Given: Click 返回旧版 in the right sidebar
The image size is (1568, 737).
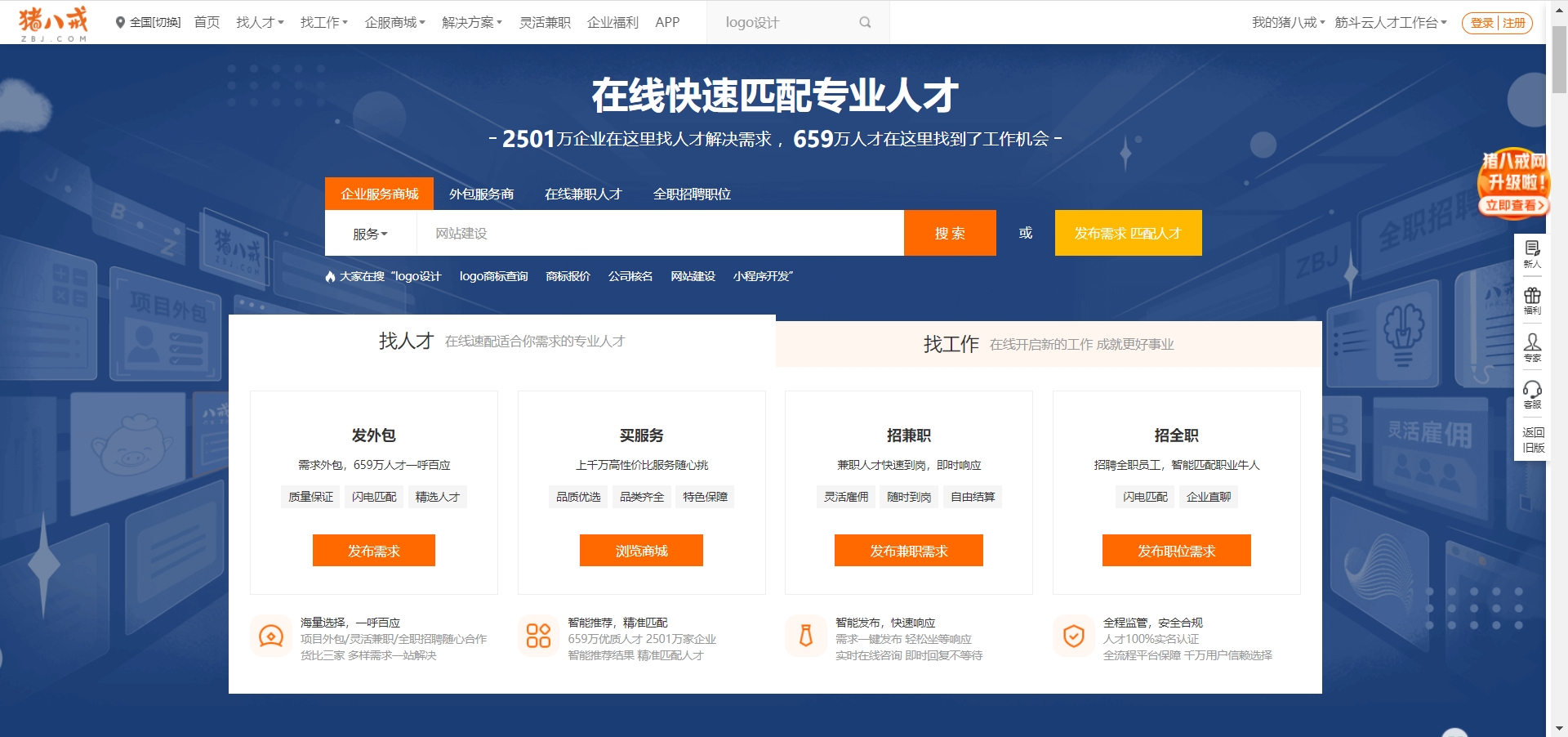Looking at the screenshot, I should (x=1533, y=440).
